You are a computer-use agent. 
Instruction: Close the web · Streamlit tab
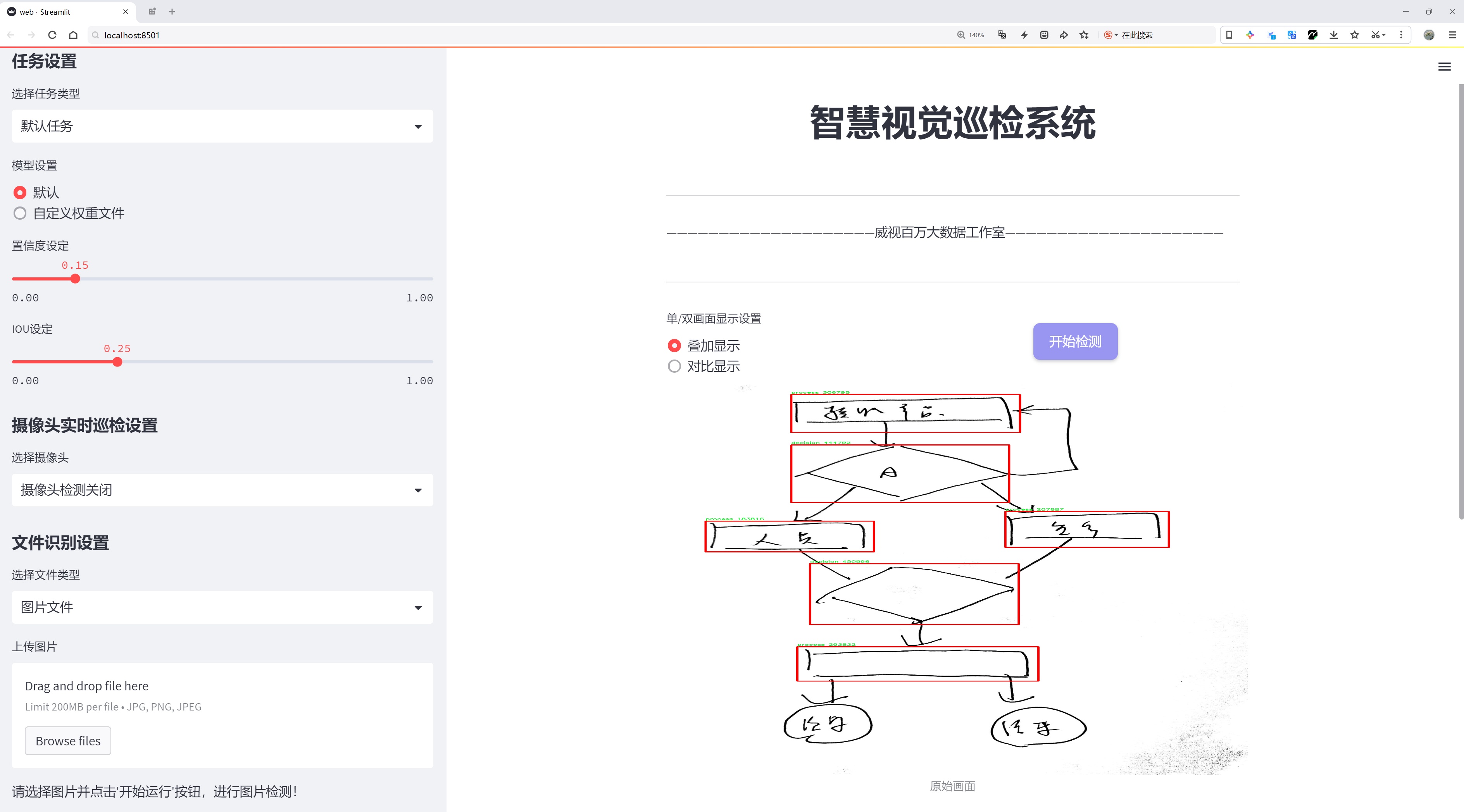point(126,11)
